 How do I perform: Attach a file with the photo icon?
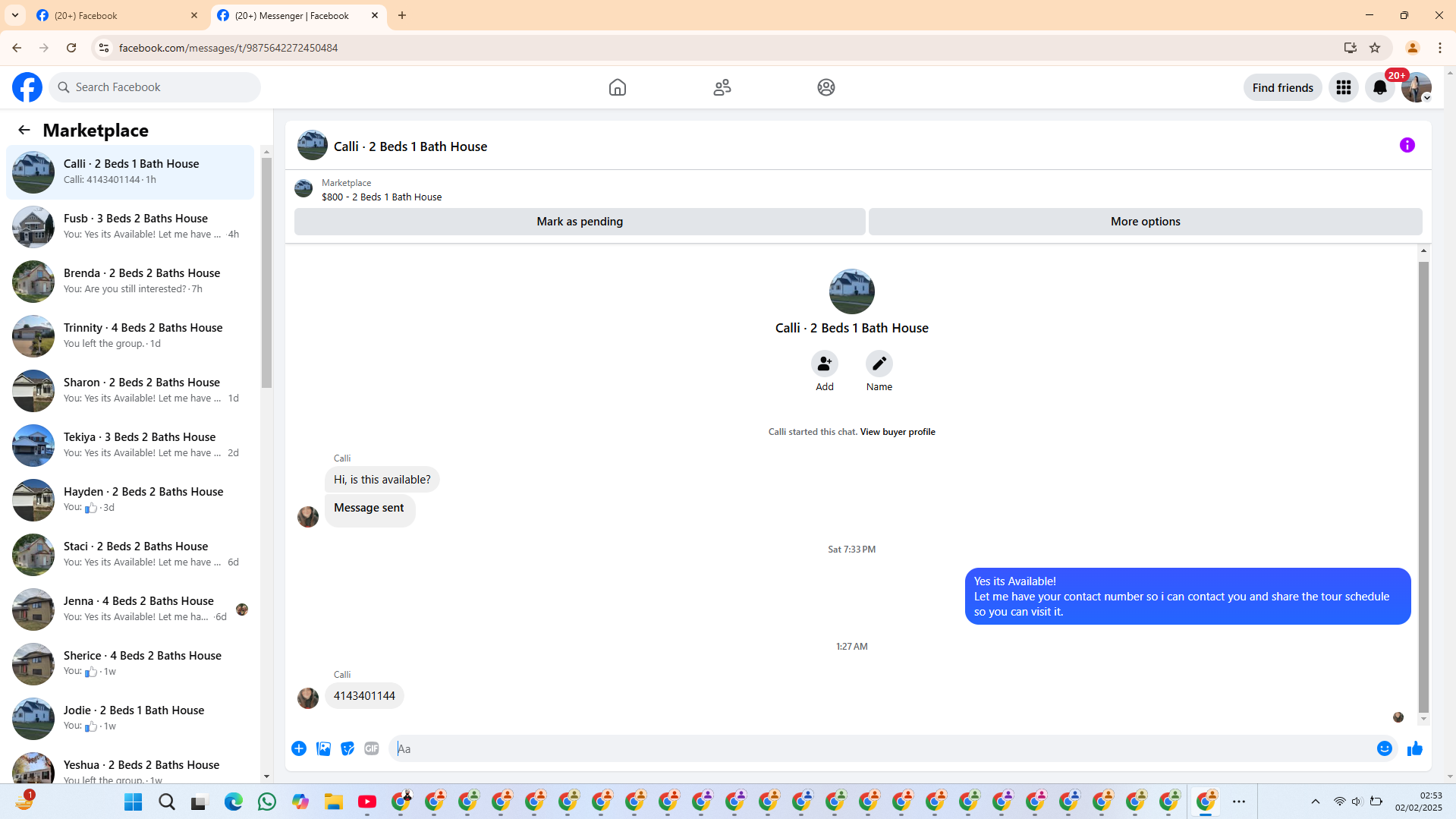[x=323, y=748]
